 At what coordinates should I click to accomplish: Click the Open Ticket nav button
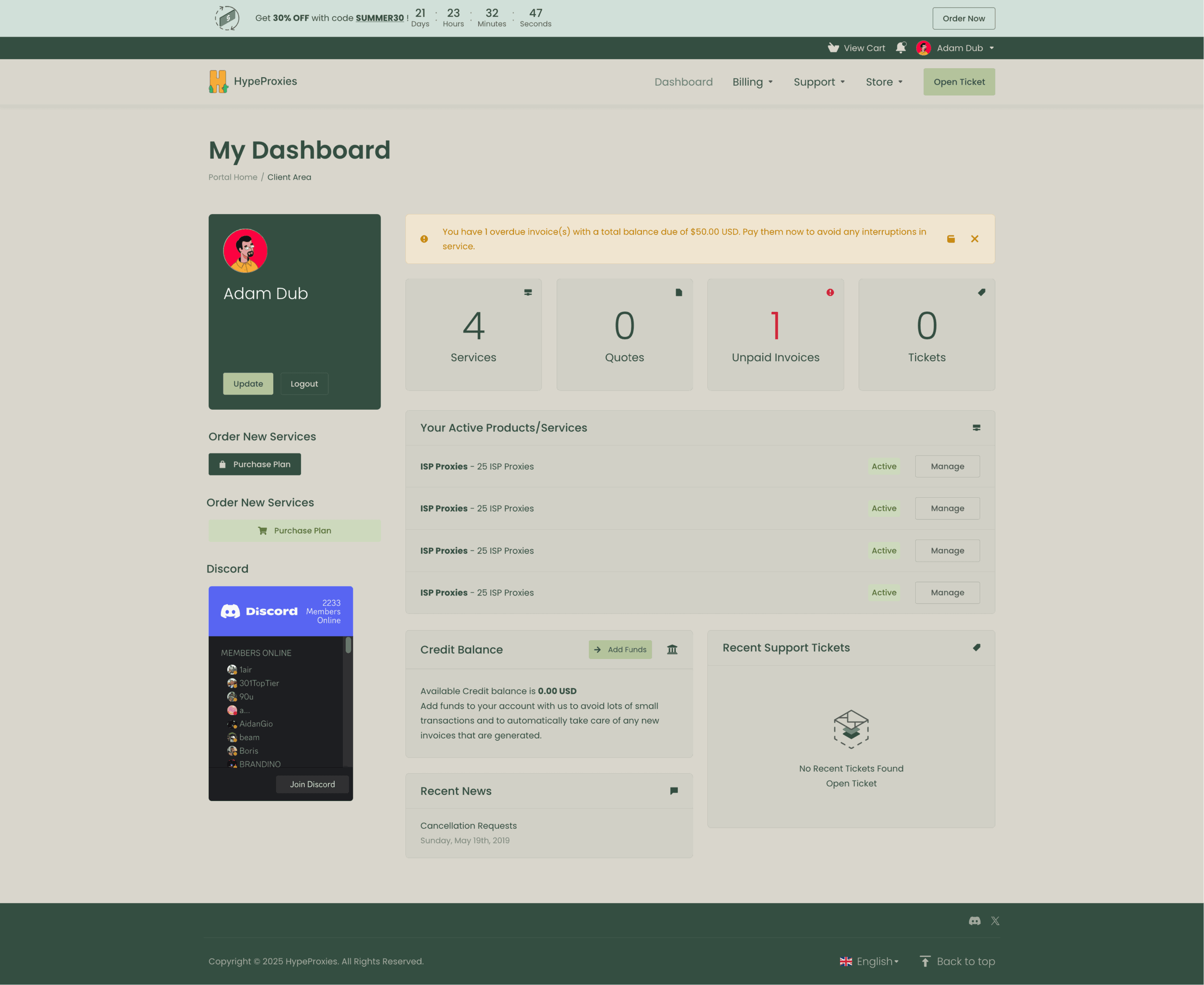point(959,82)
